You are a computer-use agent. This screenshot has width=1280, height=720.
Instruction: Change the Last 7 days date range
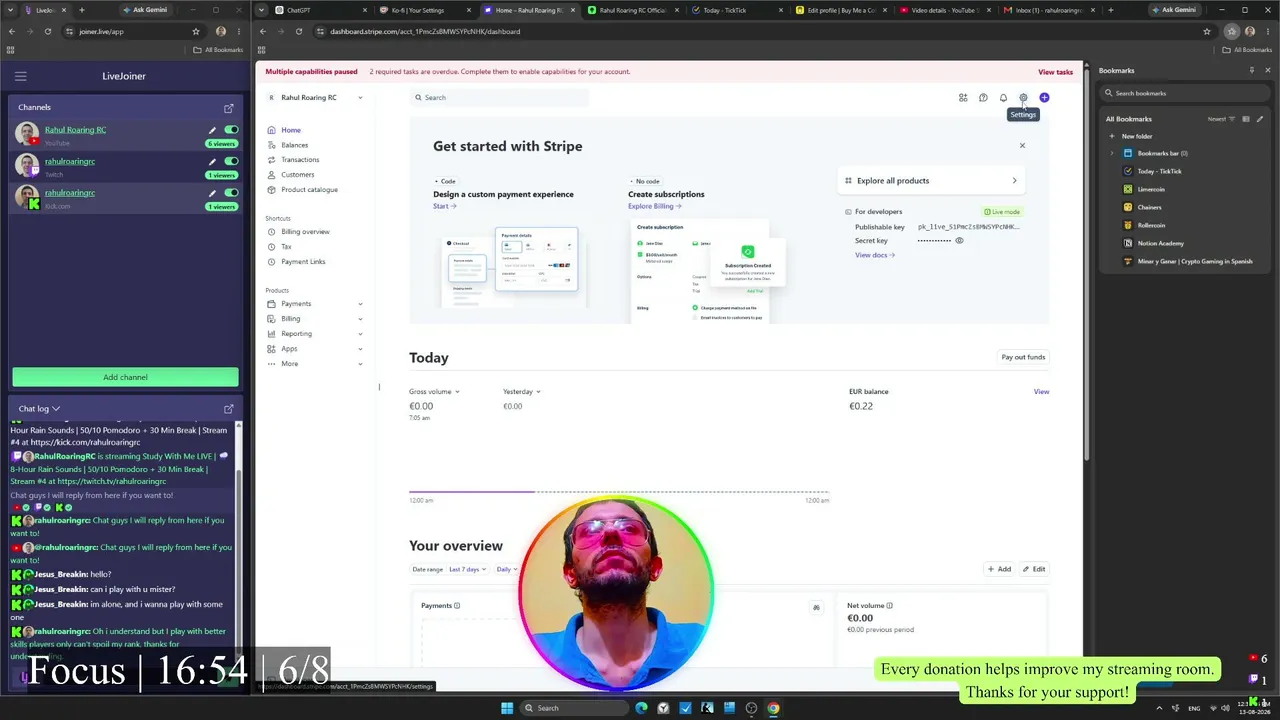coord(467,569)
